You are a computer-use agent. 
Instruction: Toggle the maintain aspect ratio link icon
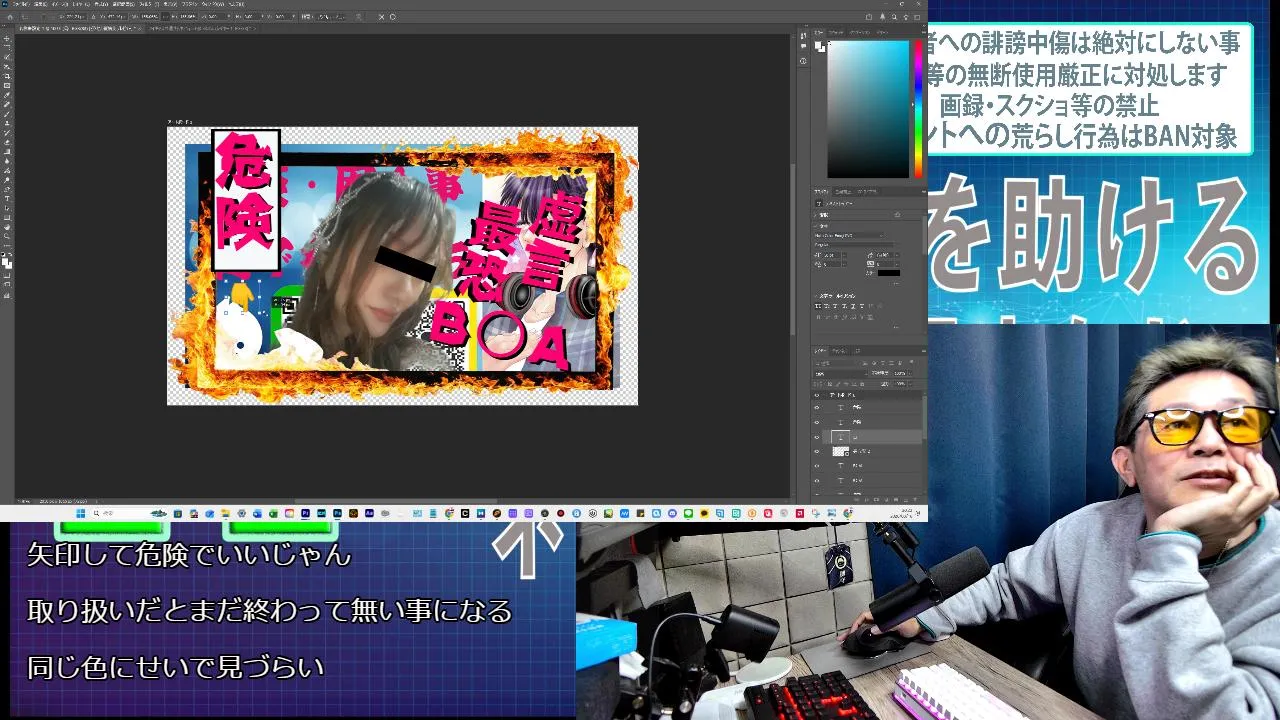pos(165,17)
